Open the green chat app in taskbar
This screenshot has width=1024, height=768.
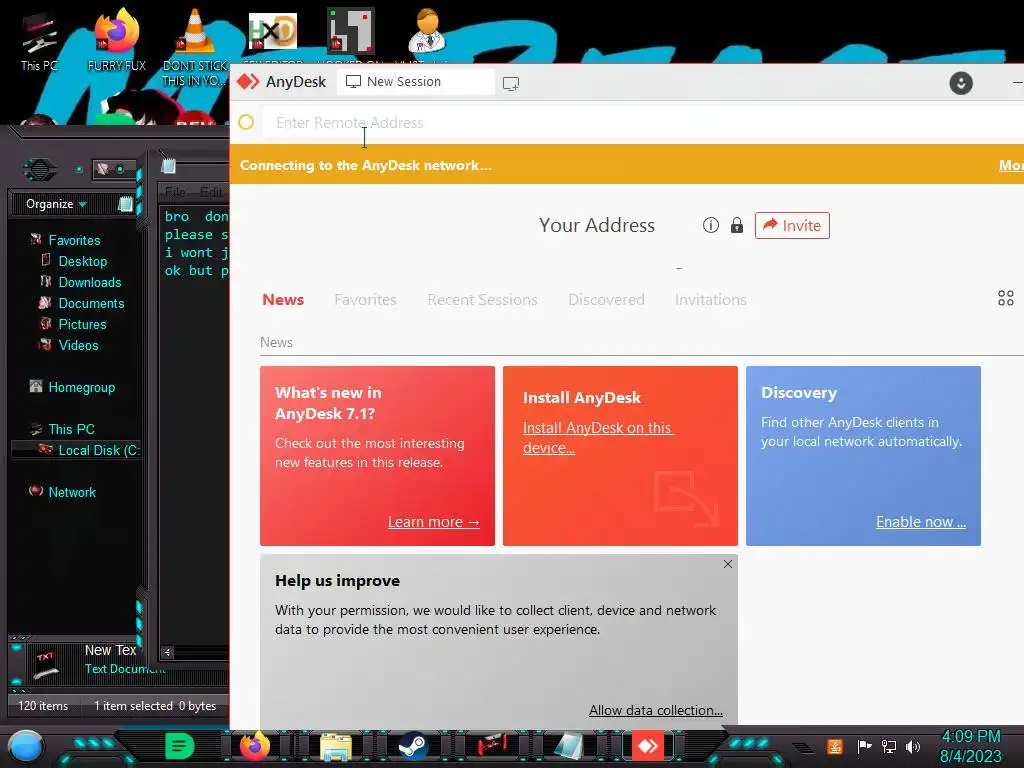(x=179, y=746)
